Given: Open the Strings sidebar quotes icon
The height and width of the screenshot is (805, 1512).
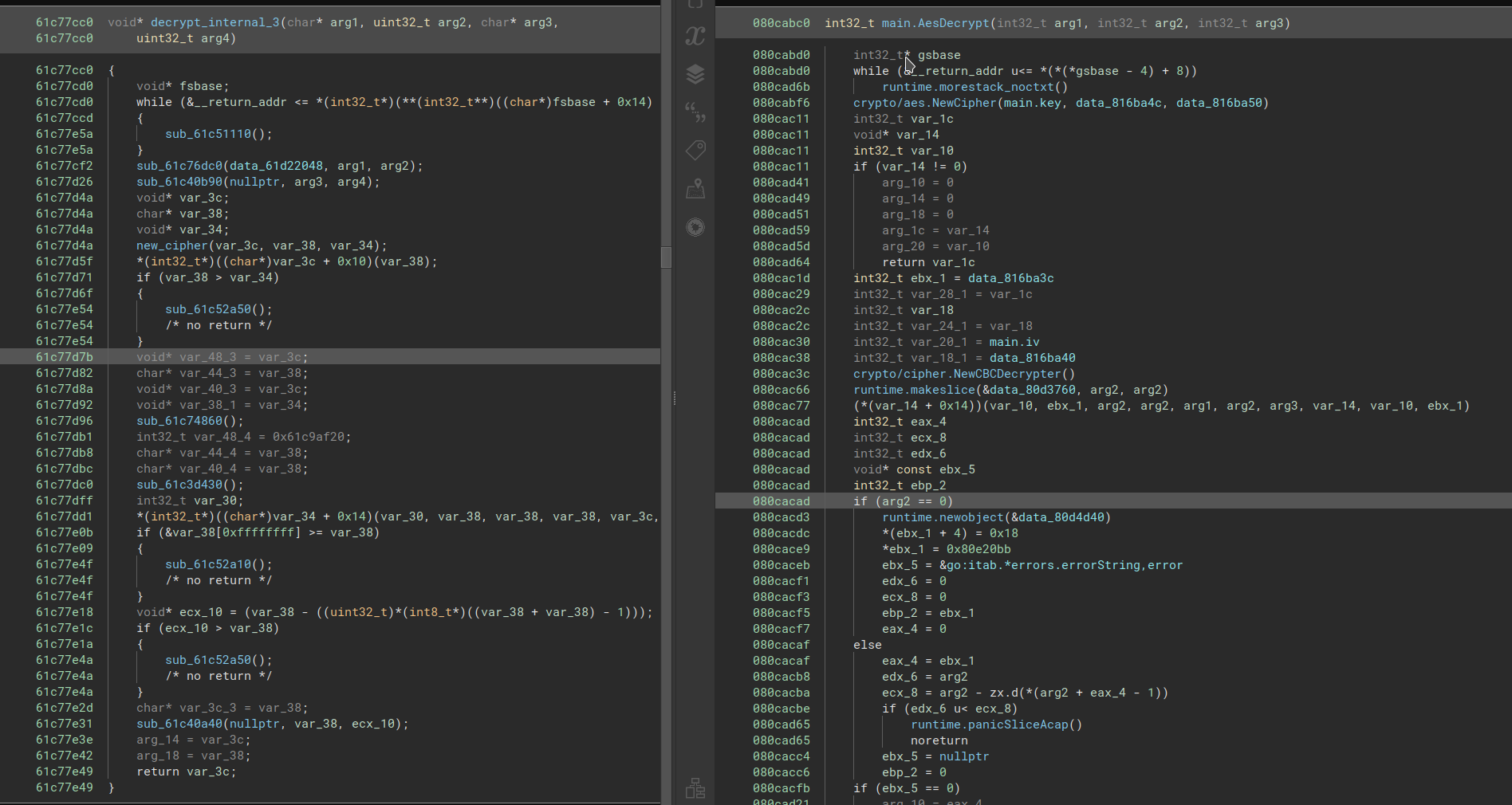Looking at the screenshot, I should click(x=695, y=112).
